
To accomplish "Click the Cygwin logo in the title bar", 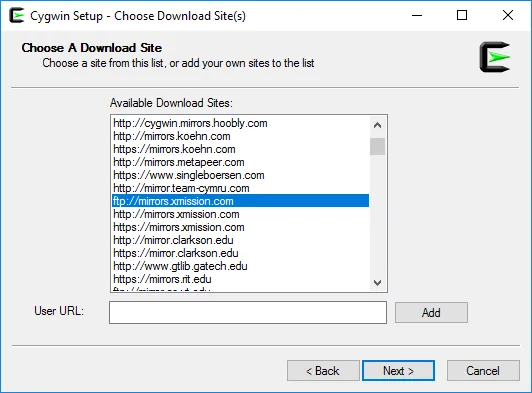I will coord(17,16).
